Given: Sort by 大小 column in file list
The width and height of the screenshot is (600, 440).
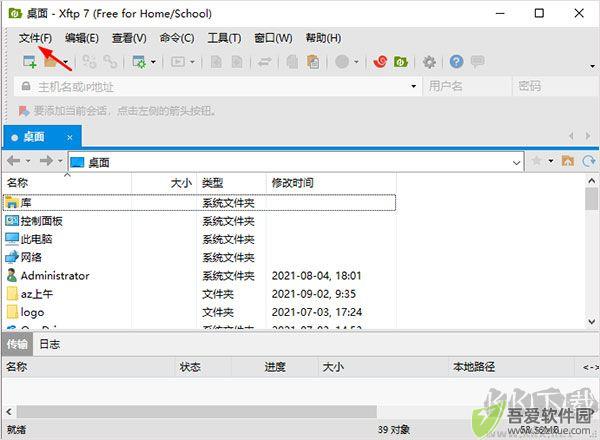Looking at the screenshot, I should [x=164, y=183].
